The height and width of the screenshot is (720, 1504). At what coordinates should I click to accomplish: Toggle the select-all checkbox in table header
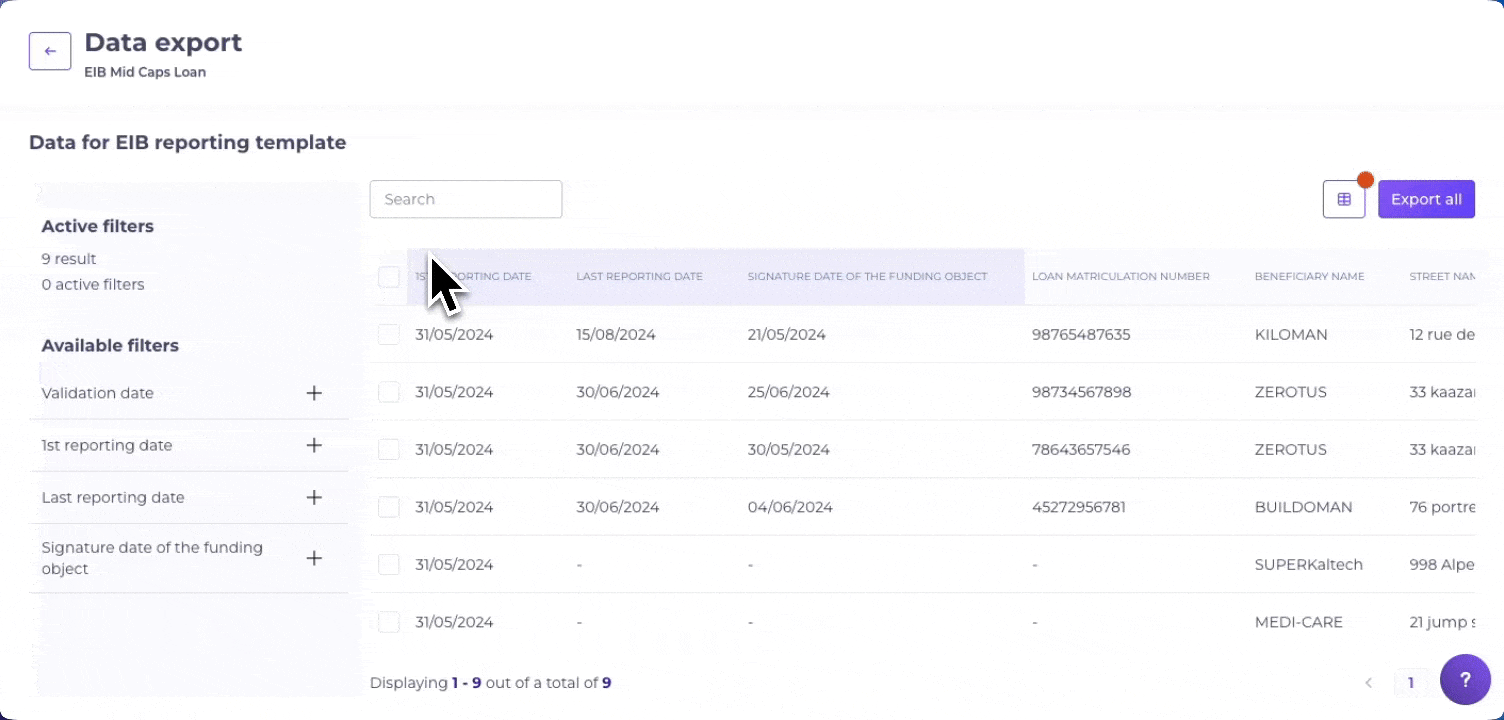[388, 277]
